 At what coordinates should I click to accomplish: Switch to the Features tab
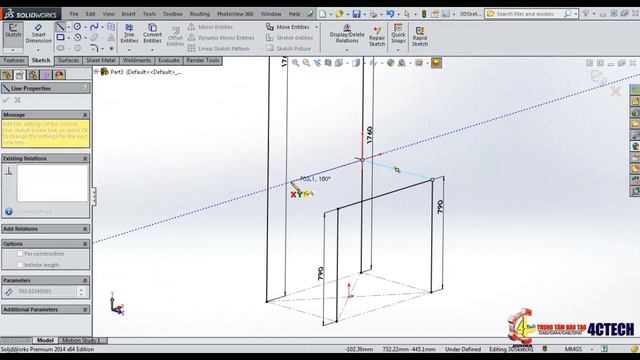pyautogui.click(x=14, y=60)
